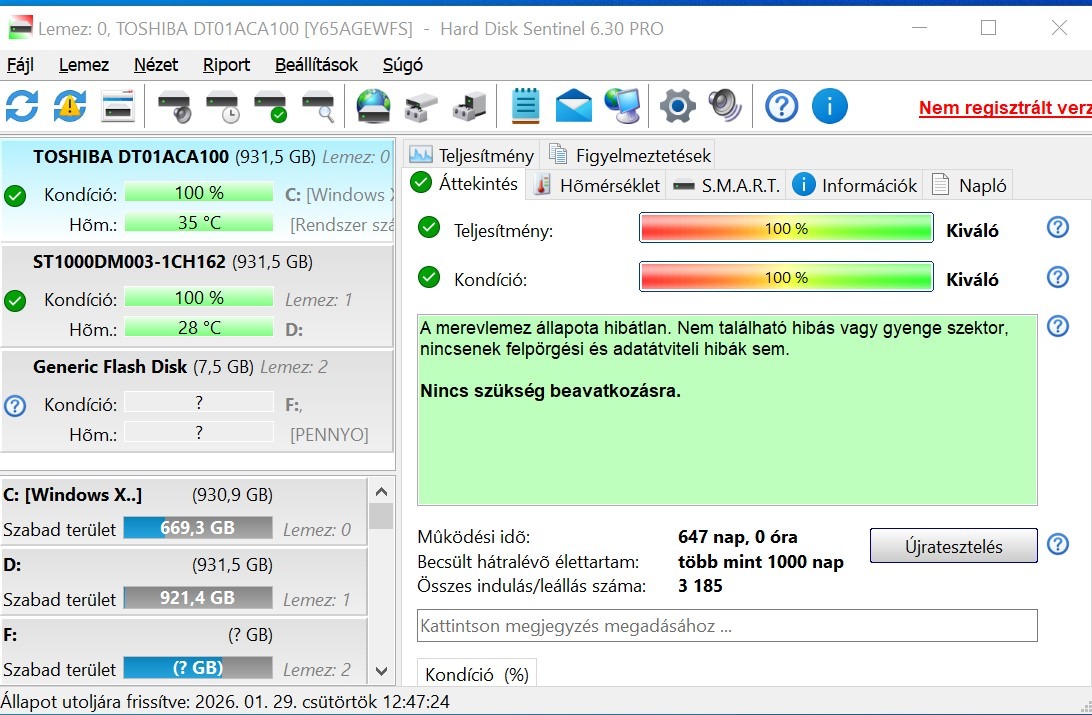Click the Nem regisztrált verzió link
Viewport: 1092px width, 715px height.
[1005, 108]
